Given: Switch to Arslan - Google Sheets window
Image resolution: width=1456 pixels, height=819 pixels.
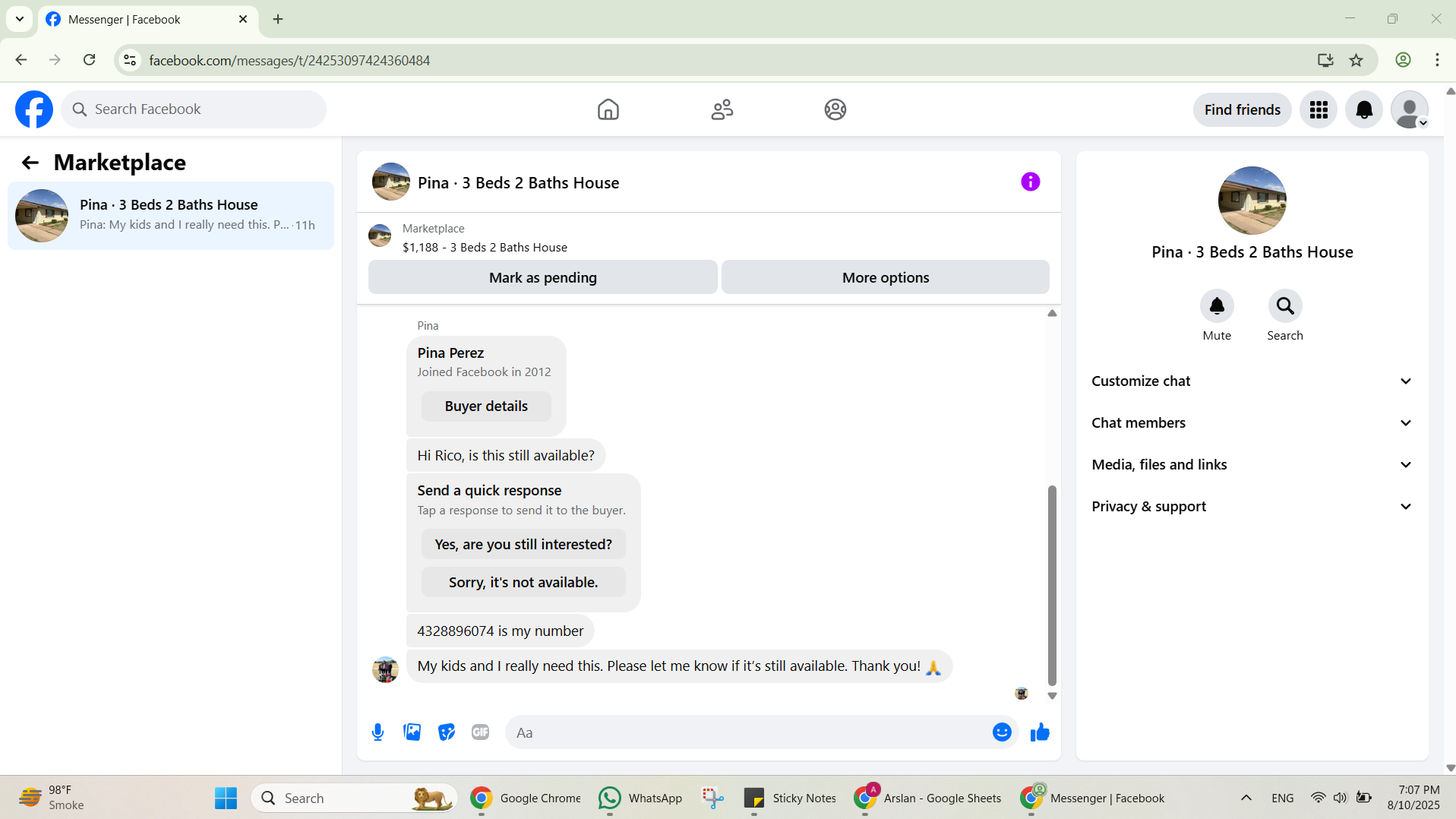Looking at the screenshot, I should [927, 798].
